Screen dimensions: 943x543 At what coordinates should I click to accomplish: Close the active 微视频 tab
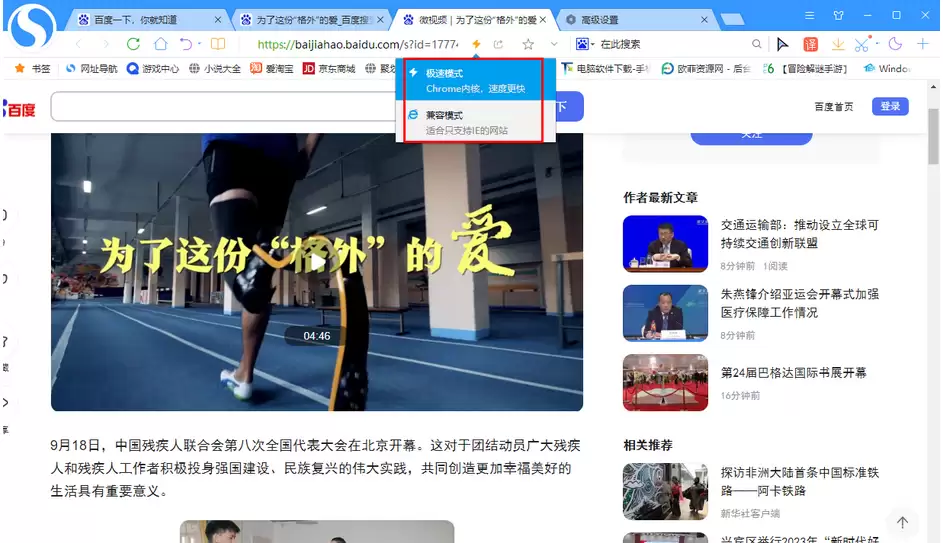543,20
